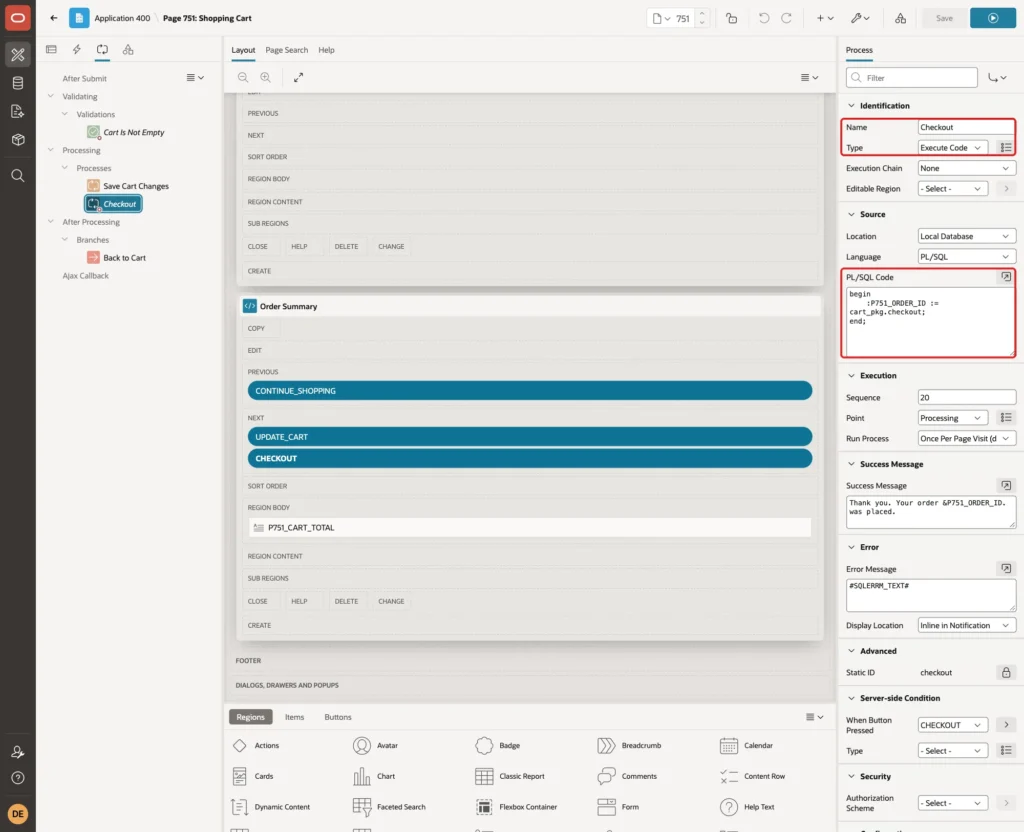Click the Sequence field showing 20
Image resolution: width=1024 pixels, height=832 pixels.
(x=967, y=397)
